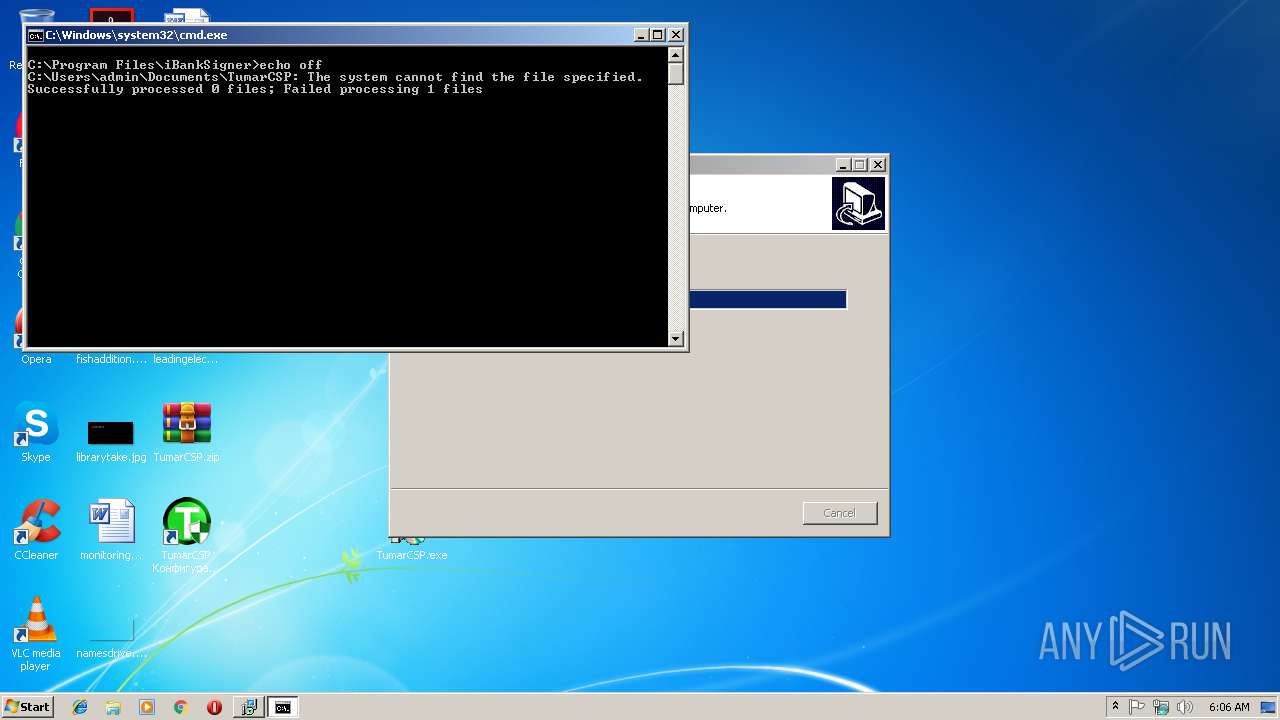The height and width of the screenshot is (720, 1280).
Task: Launch Internet Explorer from the taskbar
Action: [x=80, y=707]
